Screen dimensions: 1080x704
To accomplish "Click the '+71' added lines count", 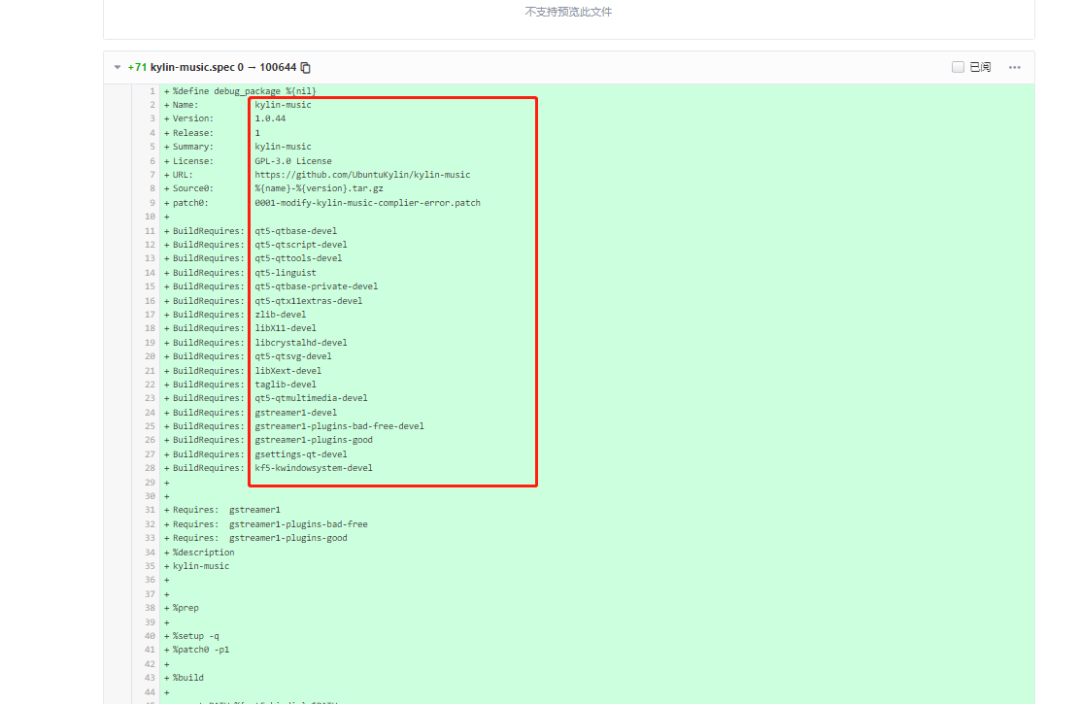I will click(137, 68).
